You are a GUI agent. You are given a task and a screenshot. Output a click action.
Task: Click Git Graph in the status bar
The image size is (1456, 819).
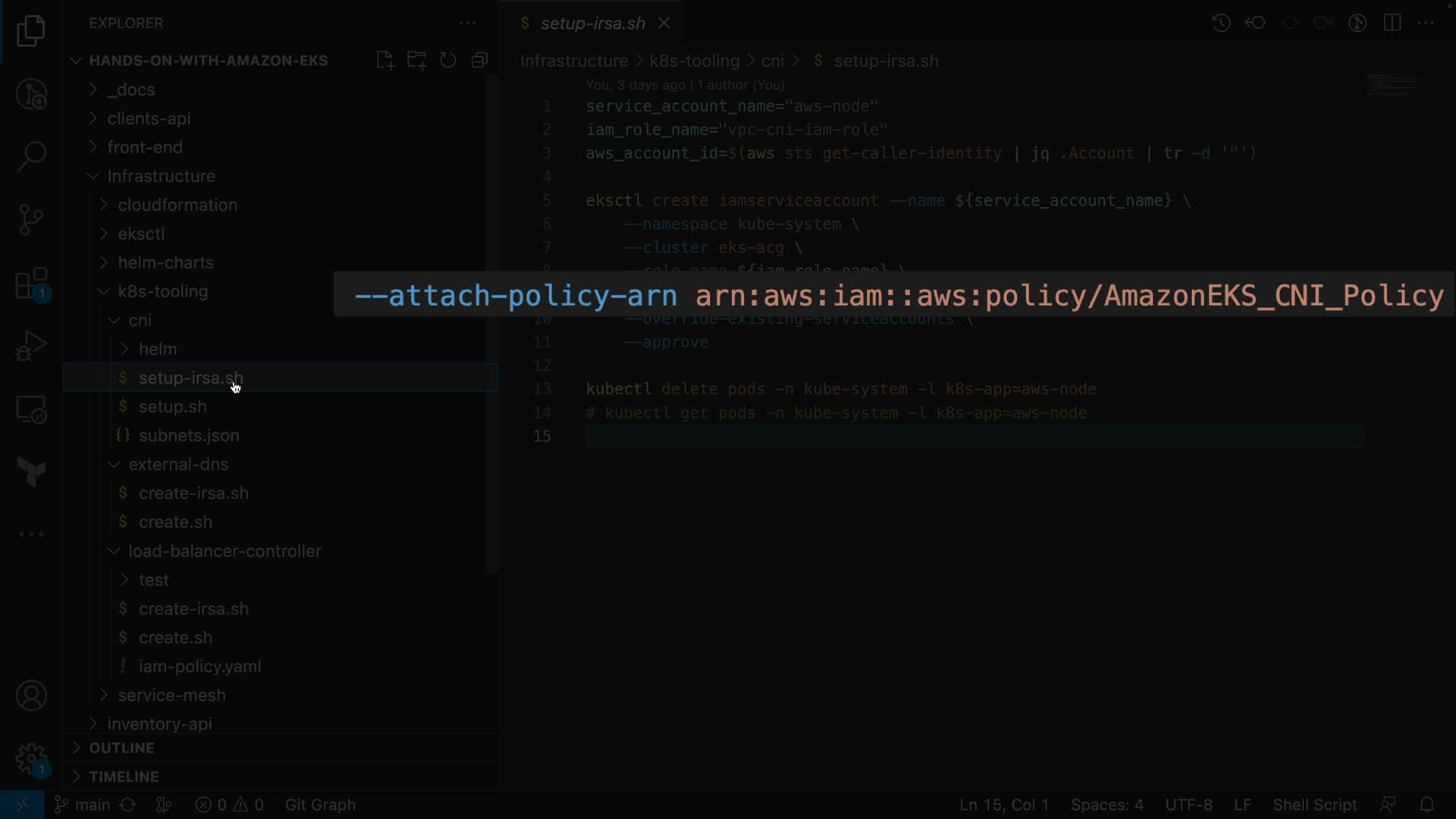pos(320,805)
